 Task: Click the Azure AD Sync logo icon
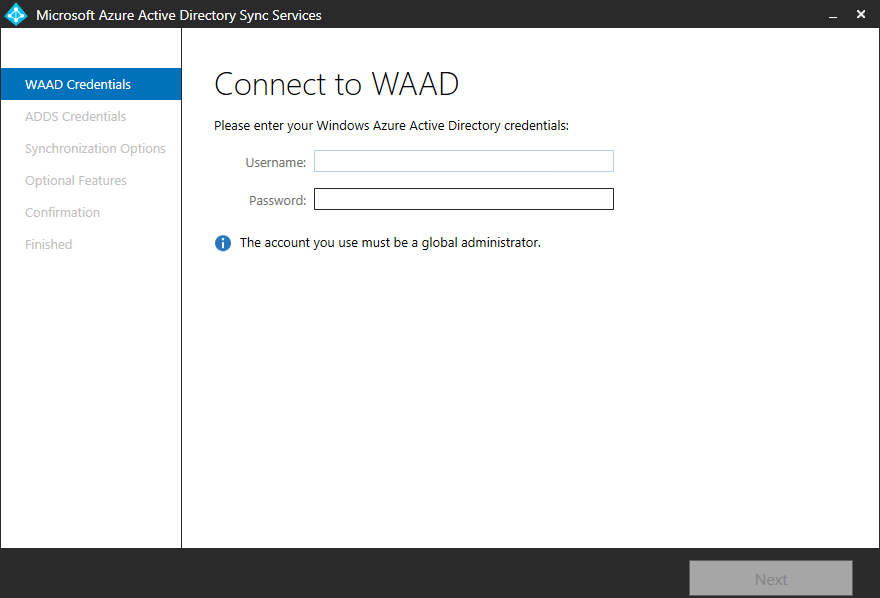[16, 15]
